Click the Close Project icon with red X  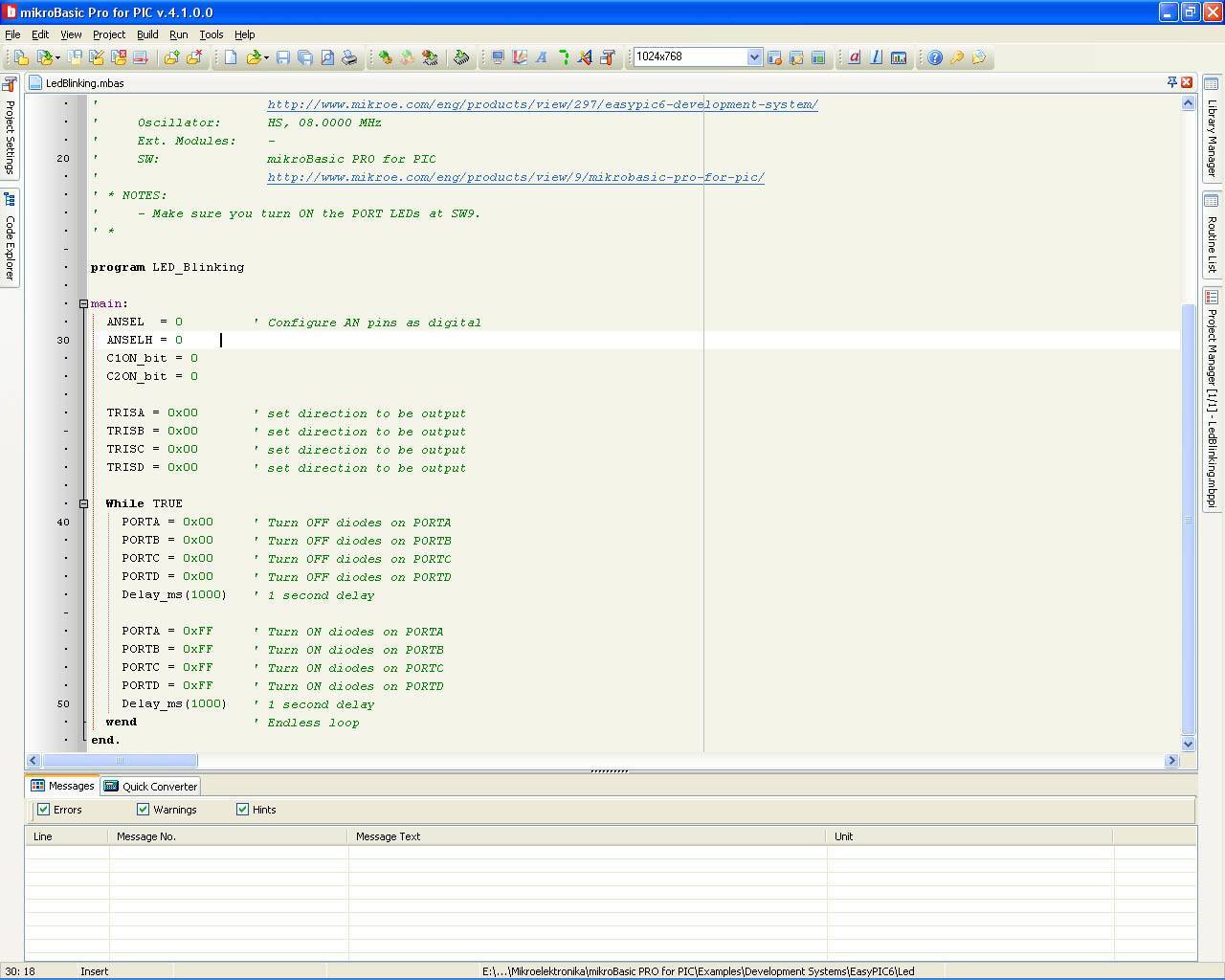(119, 57)
